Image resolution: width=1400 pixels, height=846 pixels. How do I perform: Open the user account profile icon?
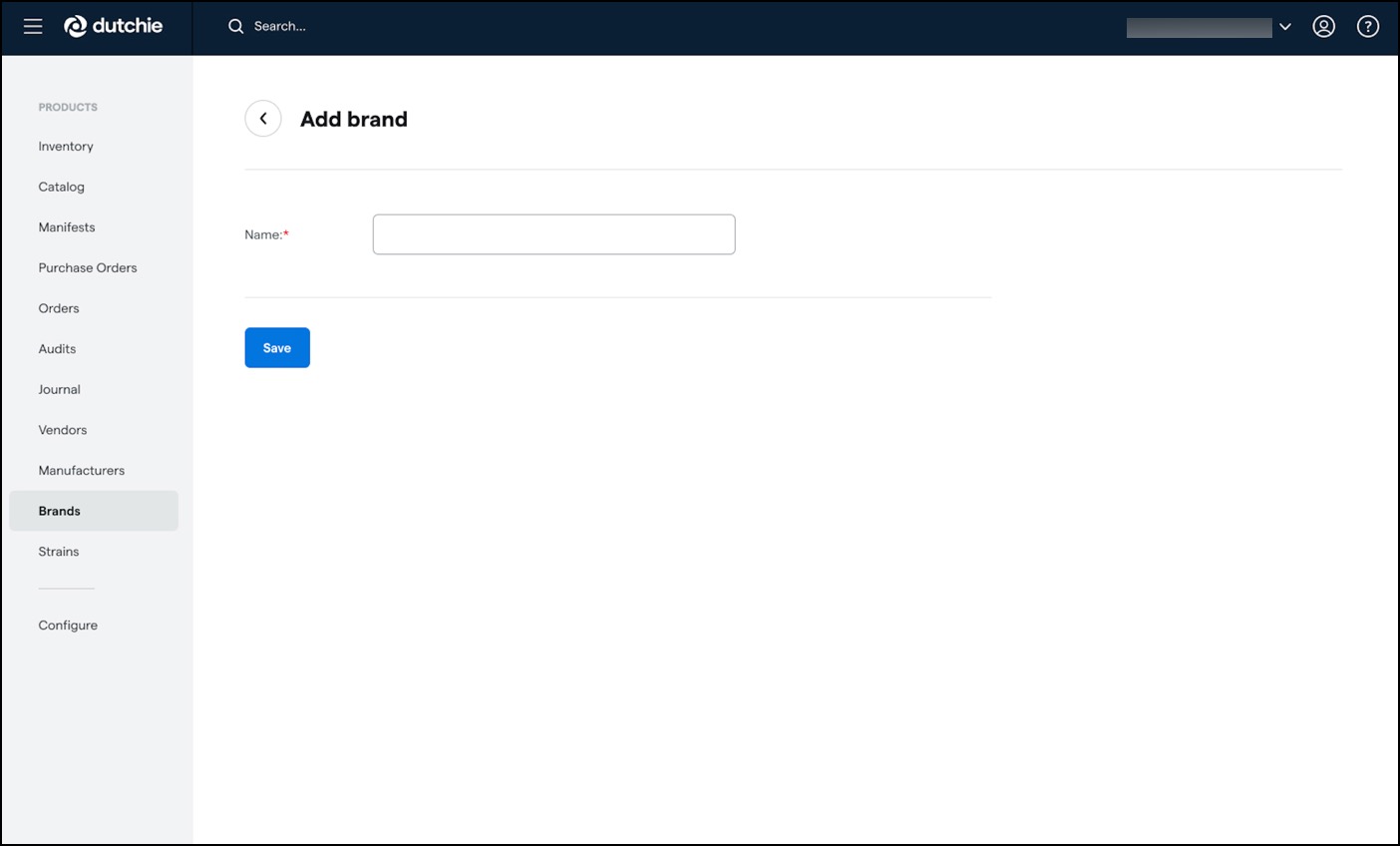[1323, 27]
